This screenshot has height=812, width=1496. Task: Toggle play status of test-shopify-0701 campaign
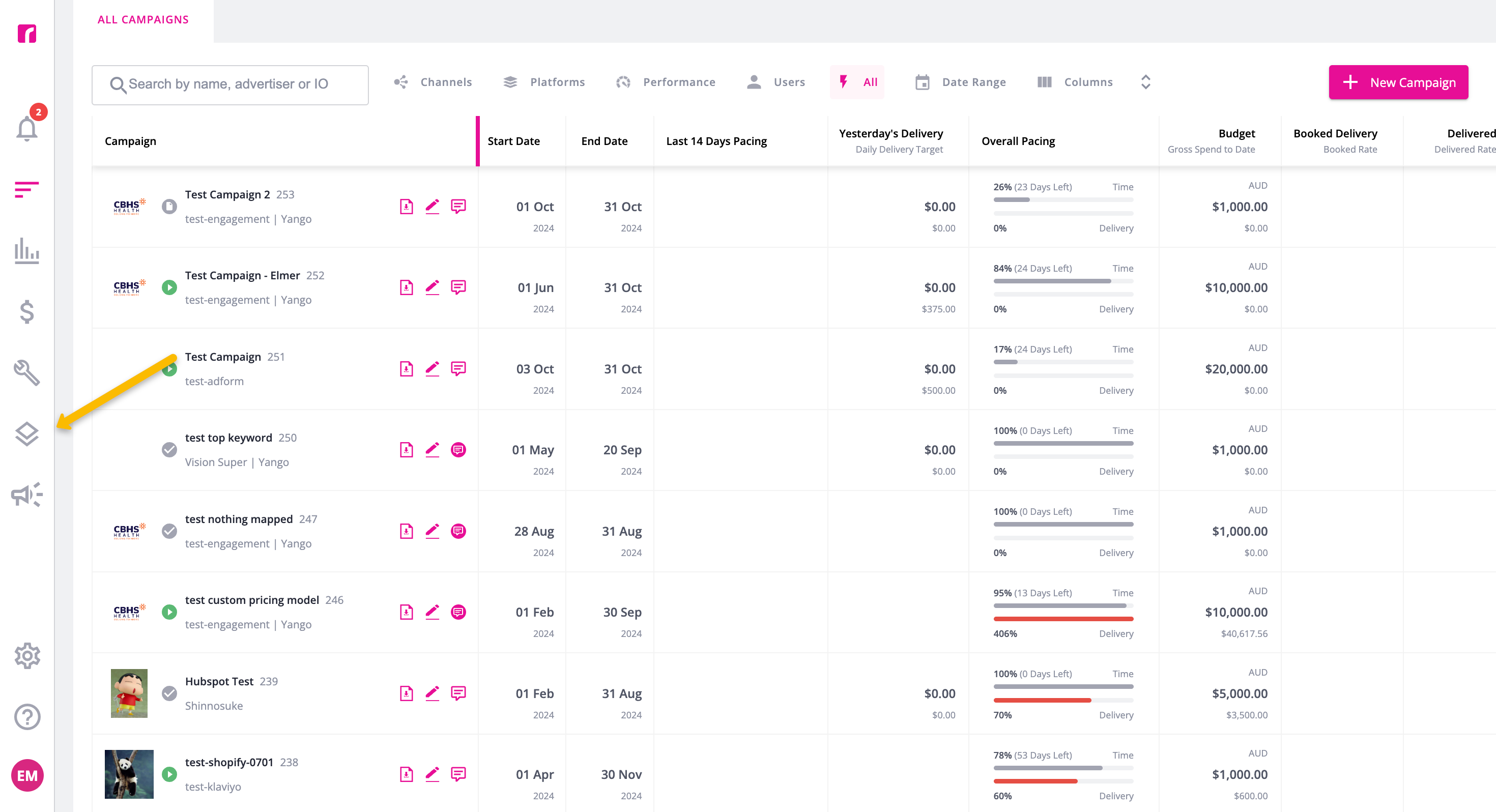pos(169,774)
